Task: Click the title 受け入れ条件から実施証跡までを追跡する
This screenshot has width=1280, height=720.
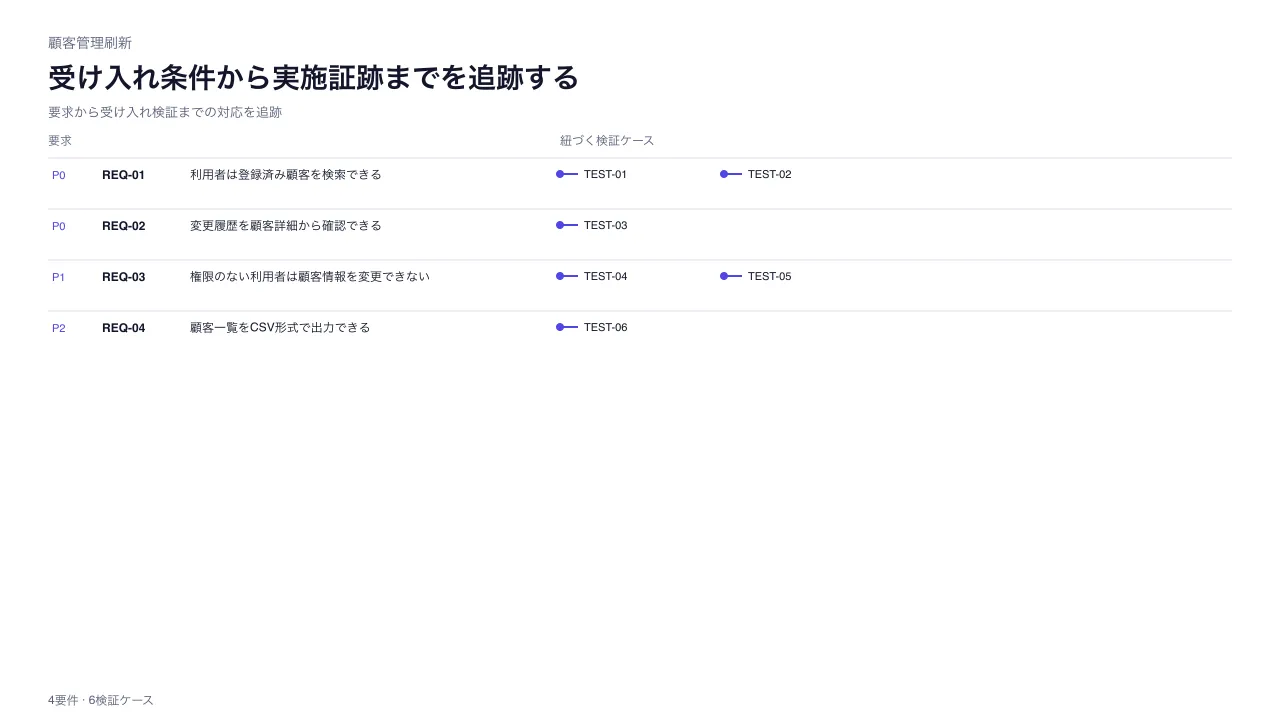Action: tap(314, 78)
